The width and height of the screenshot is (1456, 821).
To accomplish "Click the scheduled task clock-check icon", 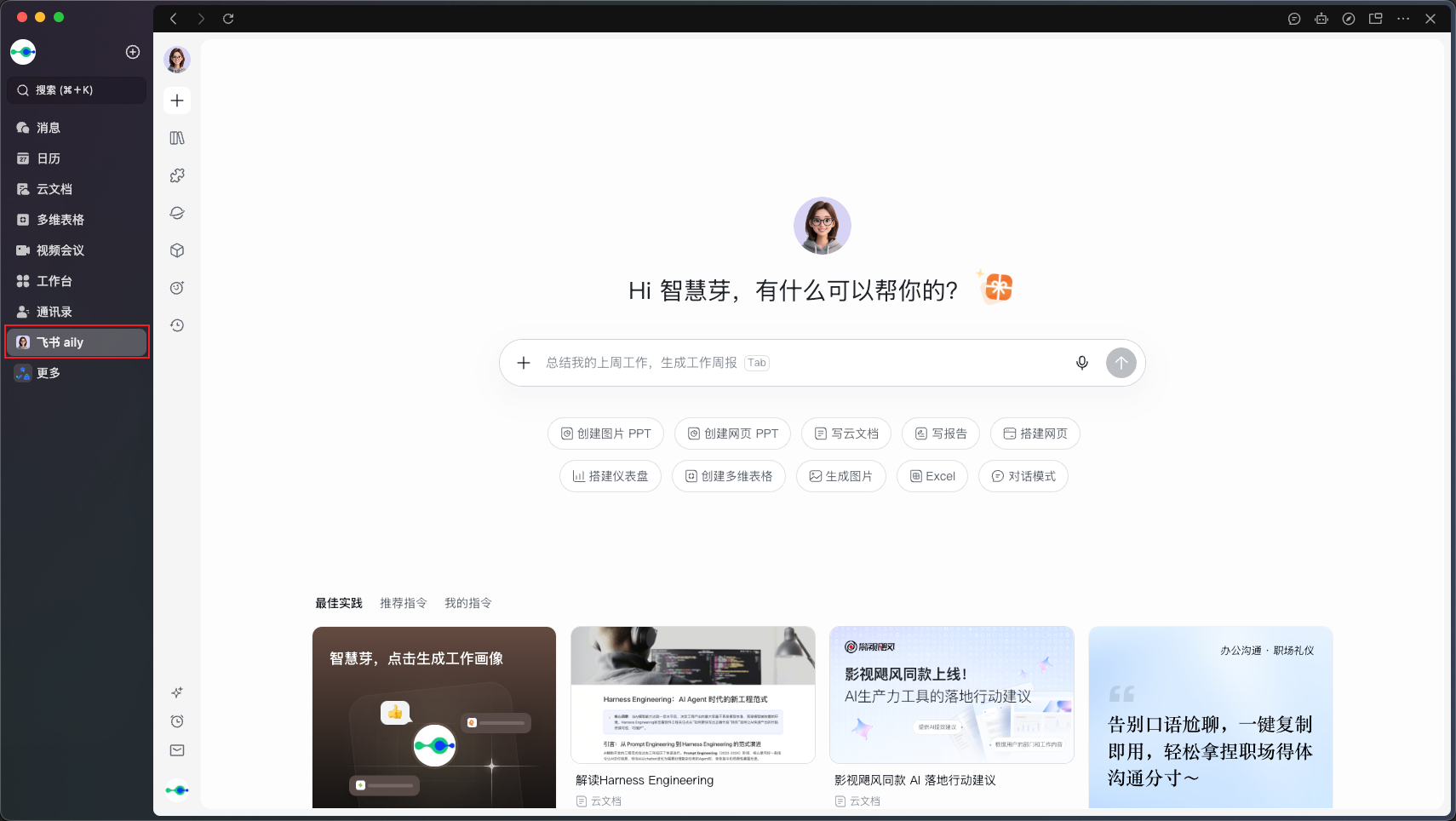I will pyautogui.click(x=177, y=288).
